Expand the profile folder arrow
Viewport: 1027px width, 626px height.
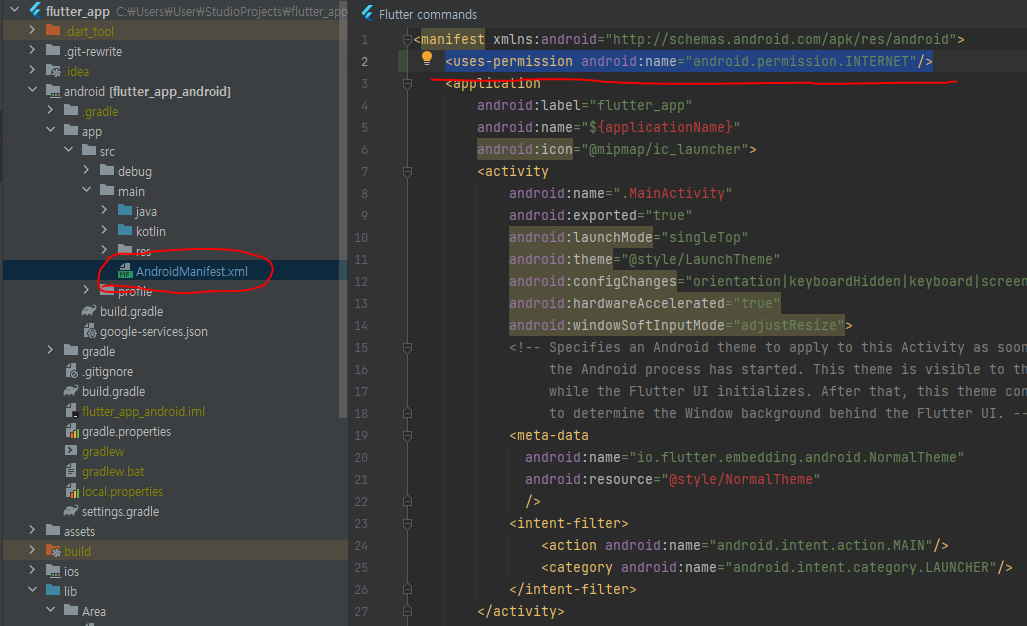(86, 289)
